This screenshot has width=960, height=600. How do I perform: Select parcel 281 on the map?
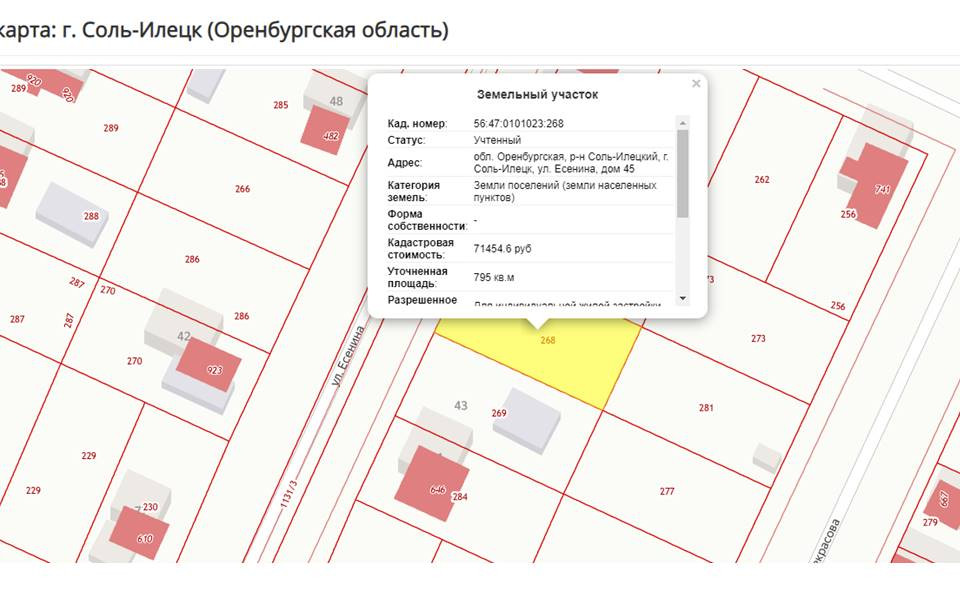pos(706,407)
